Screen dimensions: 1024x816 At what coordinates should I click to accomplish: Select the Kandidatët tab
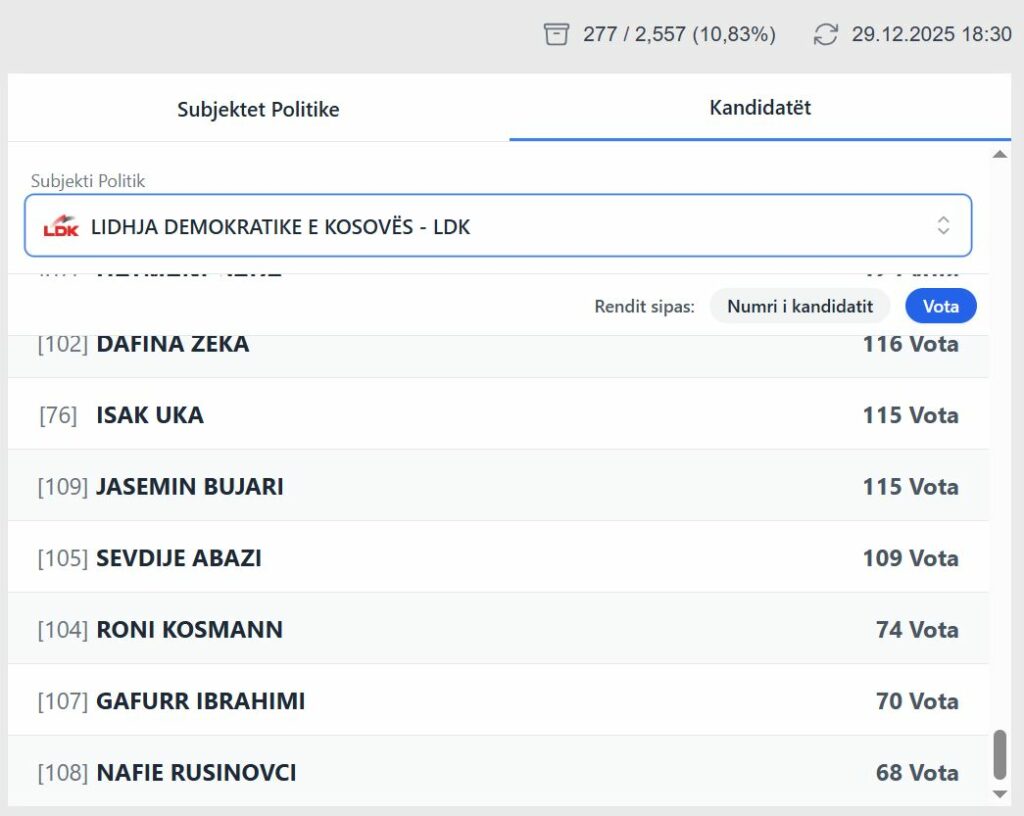pos(760,108)
